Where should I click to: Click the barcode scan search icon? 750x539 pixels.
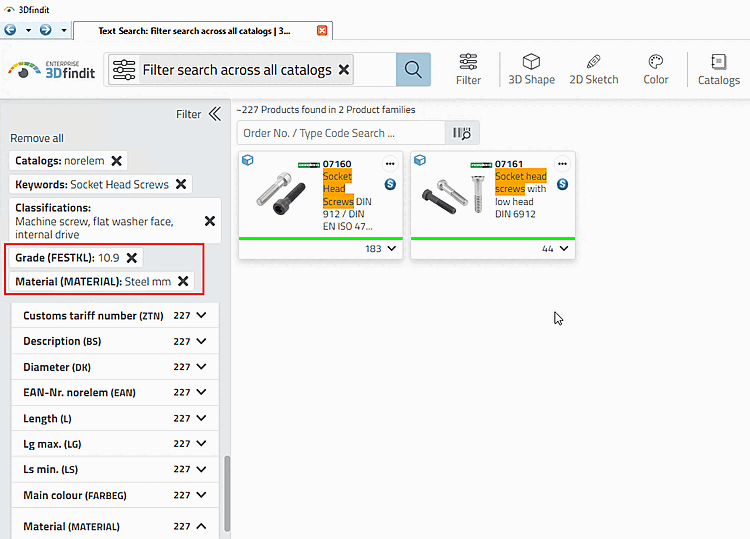tap(462, 133)
